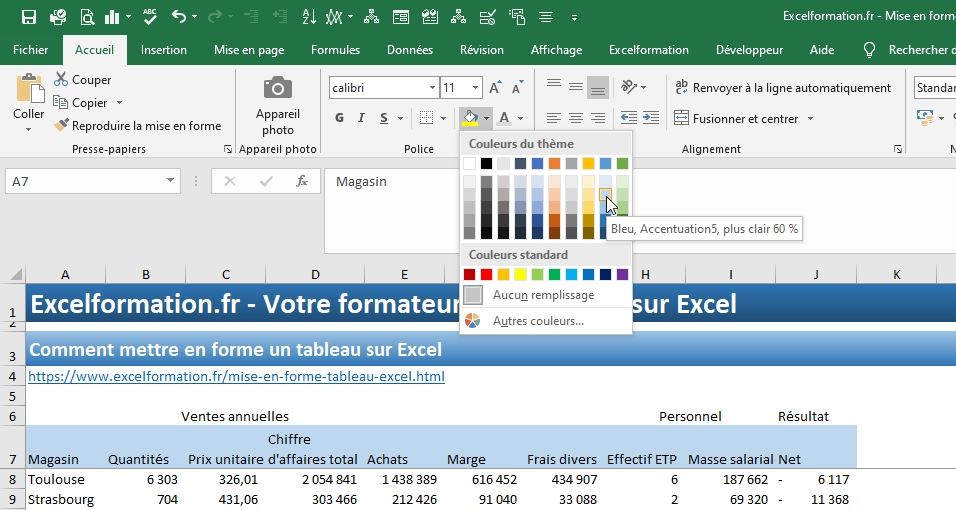Click the fx insert function icon

[302, 181]
